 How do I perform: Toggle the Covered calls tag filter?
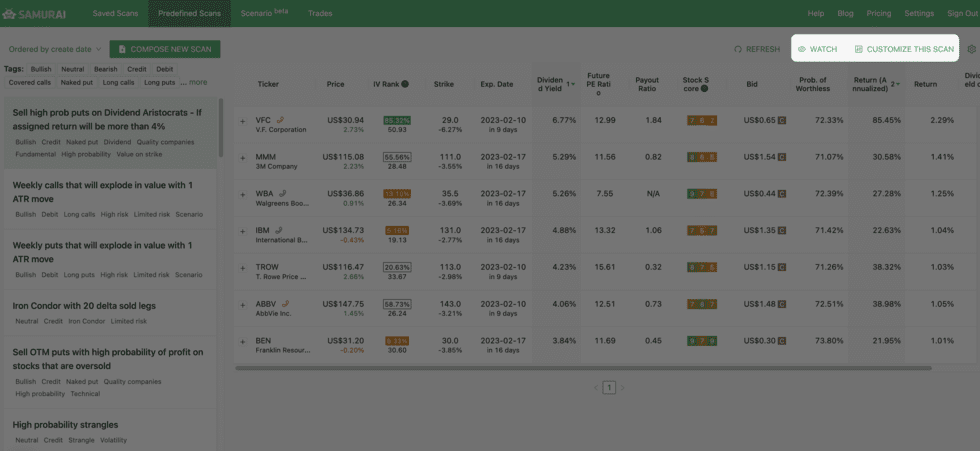click(30, 82)
